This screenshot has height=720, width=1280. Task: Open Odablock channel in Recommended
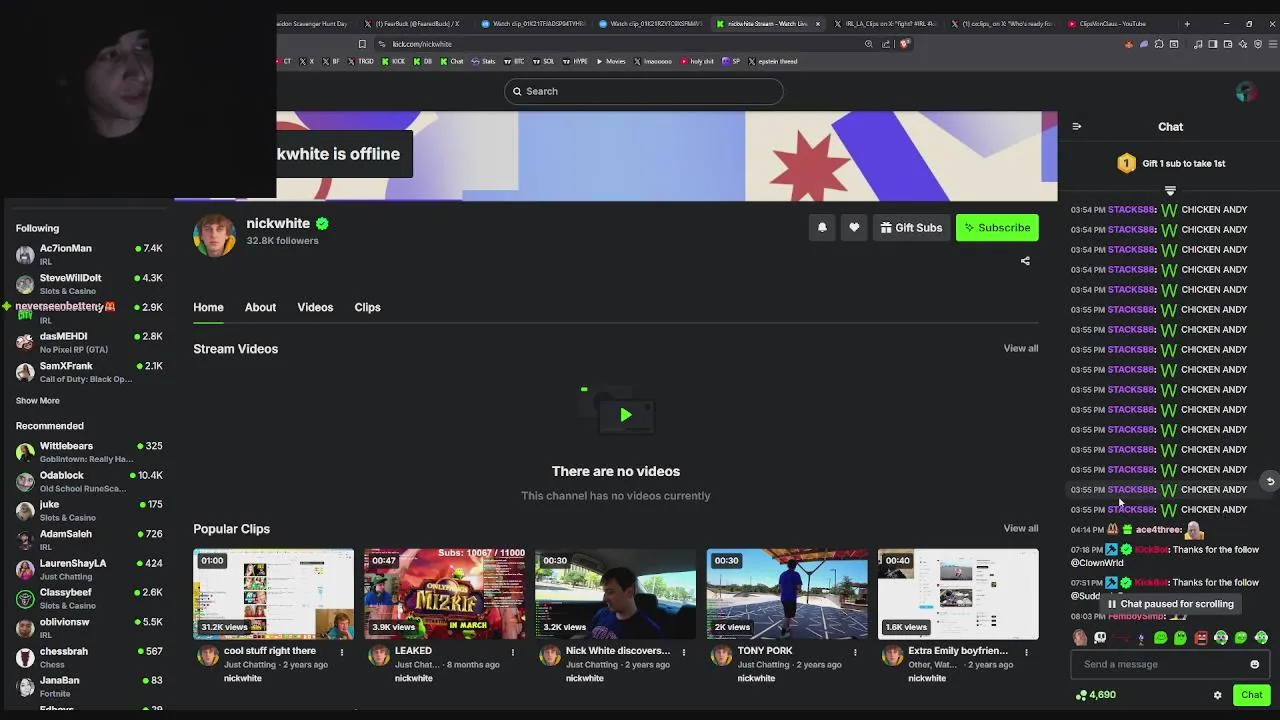pos(88,481)
